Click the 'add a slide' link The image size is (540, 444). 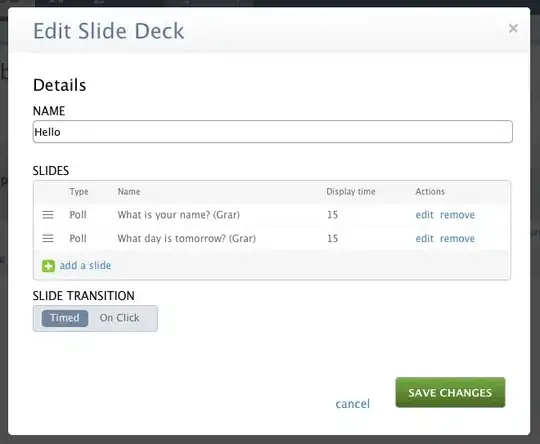(x=85, y=266)
